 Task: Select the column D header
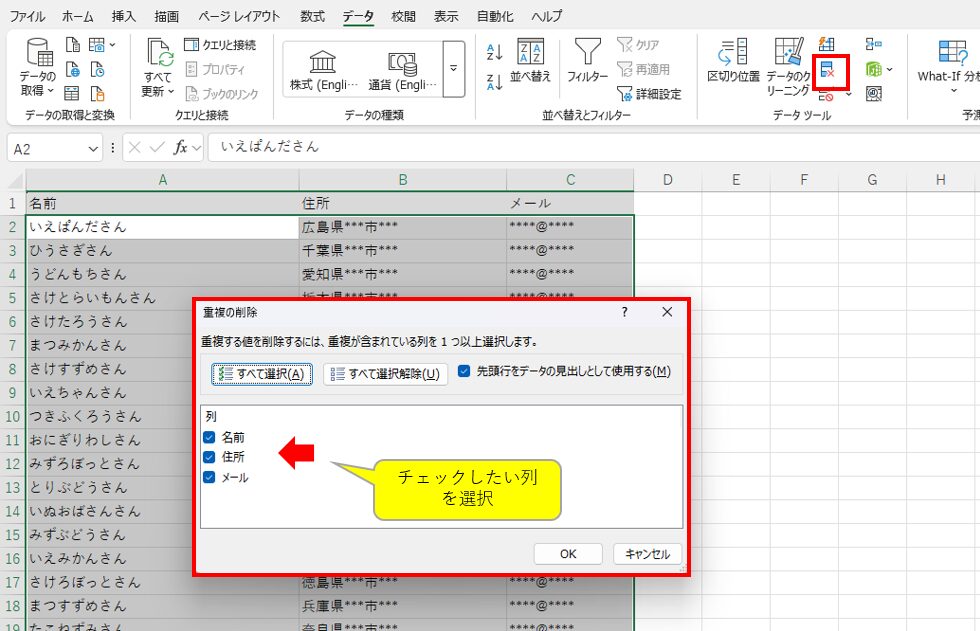coord(667,180)
